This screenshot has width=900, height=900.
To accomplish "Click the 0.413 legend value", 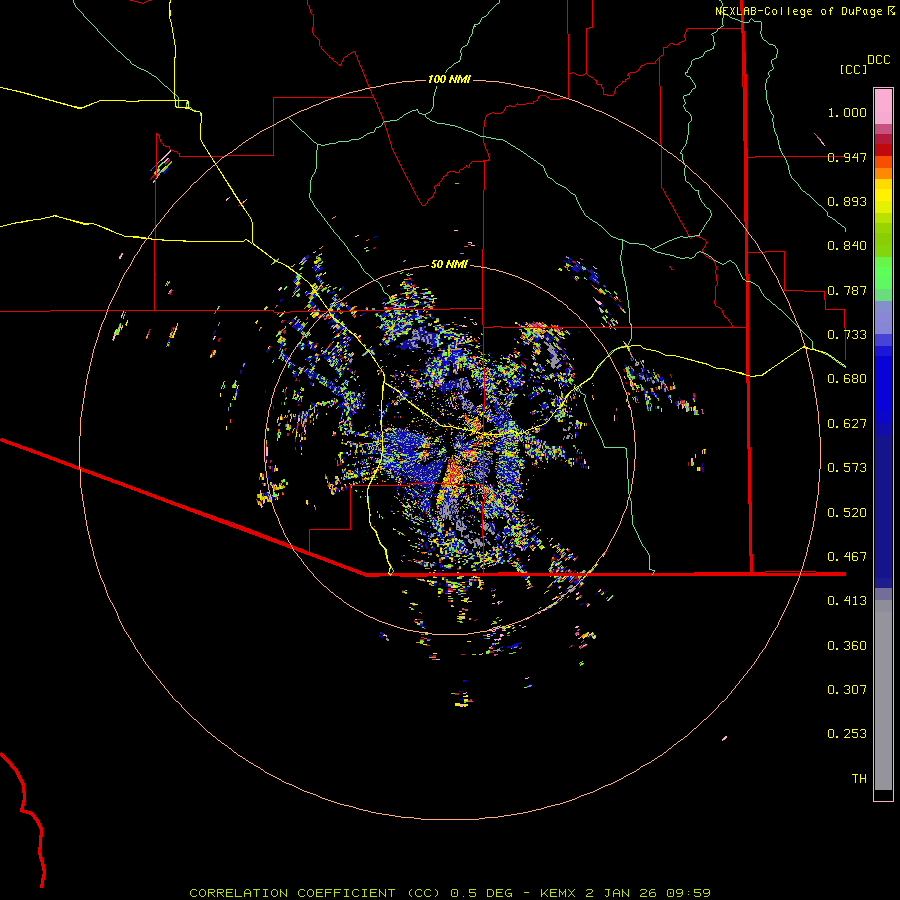I will pos(847,601).
